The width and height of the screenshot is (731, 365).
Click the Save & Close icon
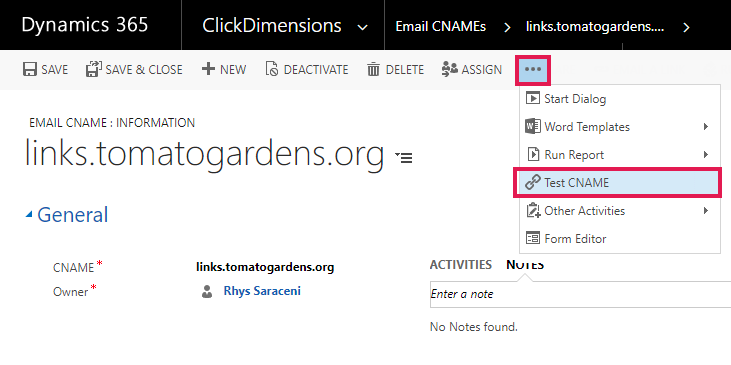[x=94, y=69]
